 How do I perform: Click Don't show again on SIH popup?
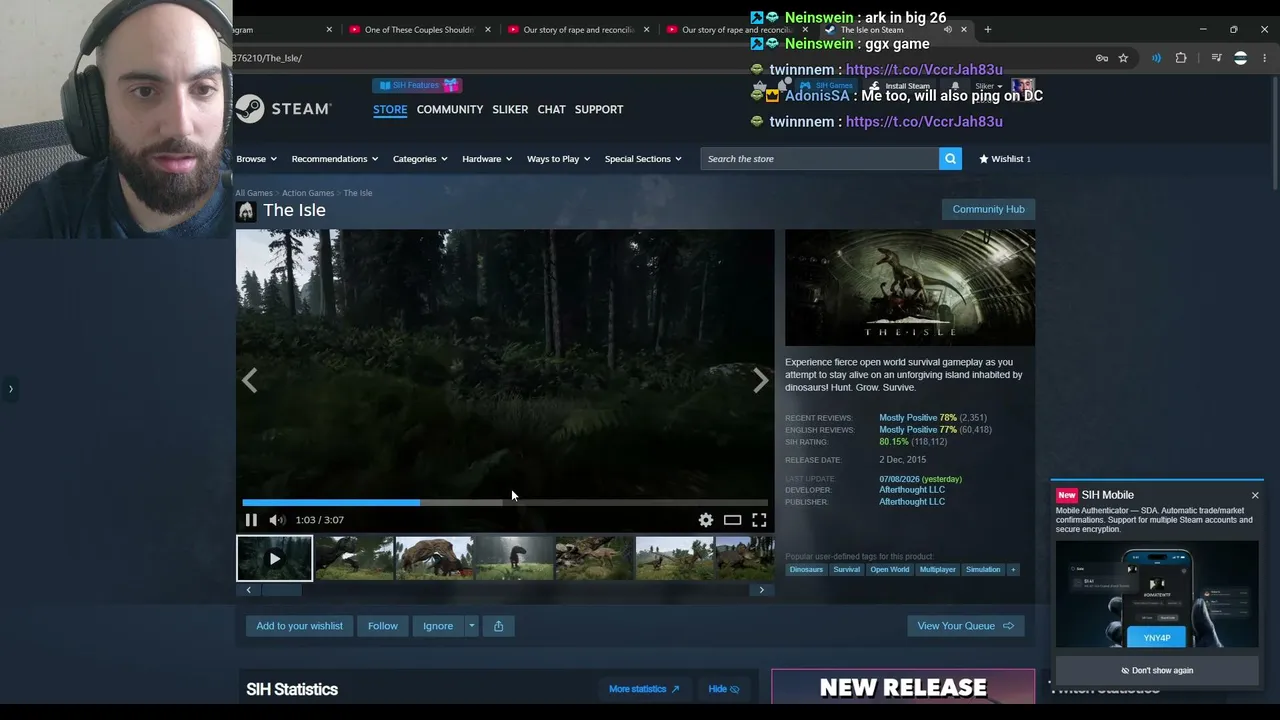(1157, 671)
